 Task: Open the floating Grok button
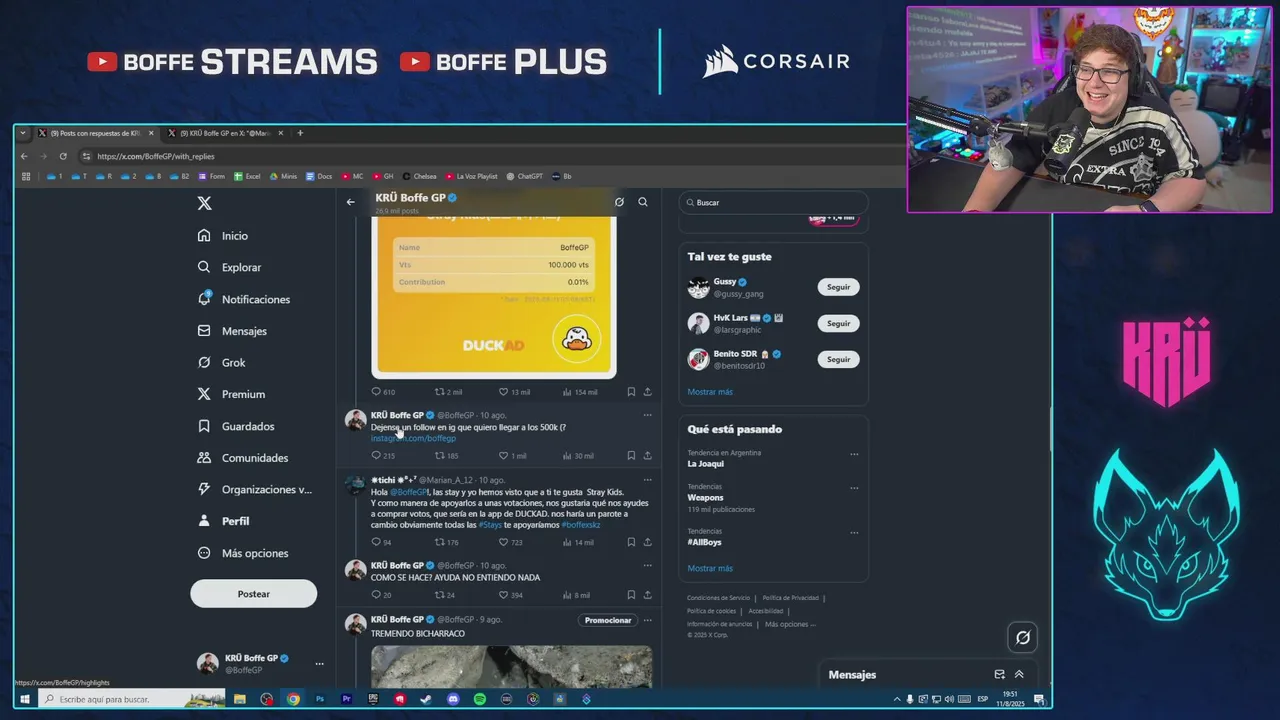[x=1022, y=638]
